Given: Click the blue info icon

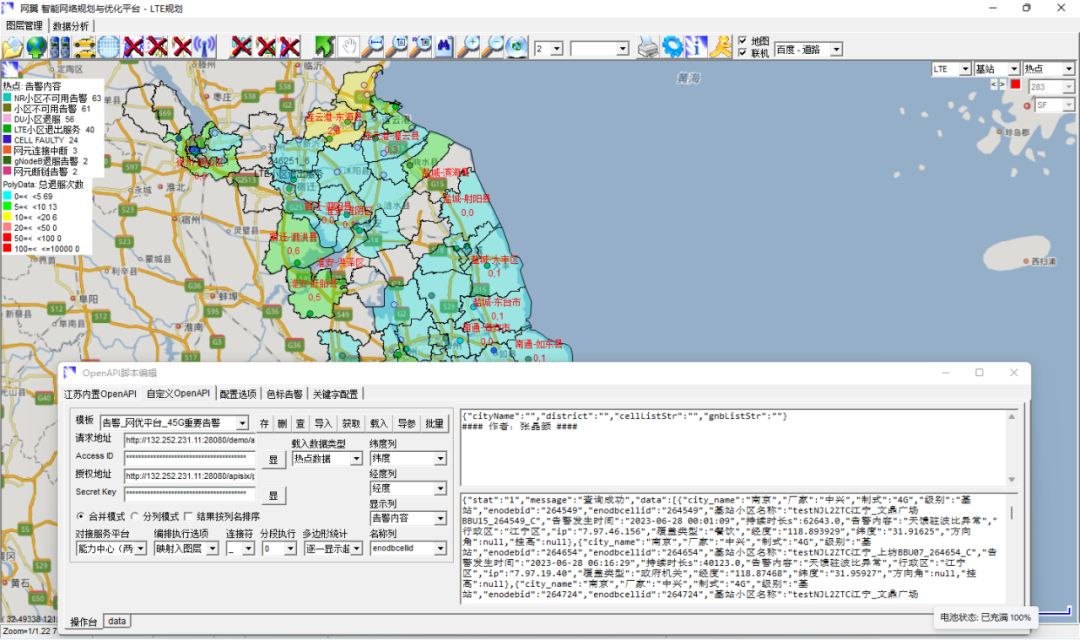Looking at the screenshot, I should click(696, 47).
